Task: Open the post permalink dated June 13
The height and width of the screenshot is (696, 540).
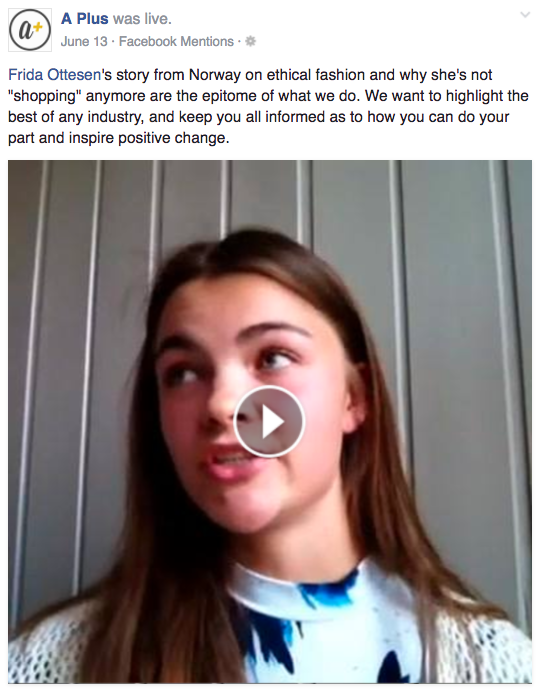Action: 84,41
